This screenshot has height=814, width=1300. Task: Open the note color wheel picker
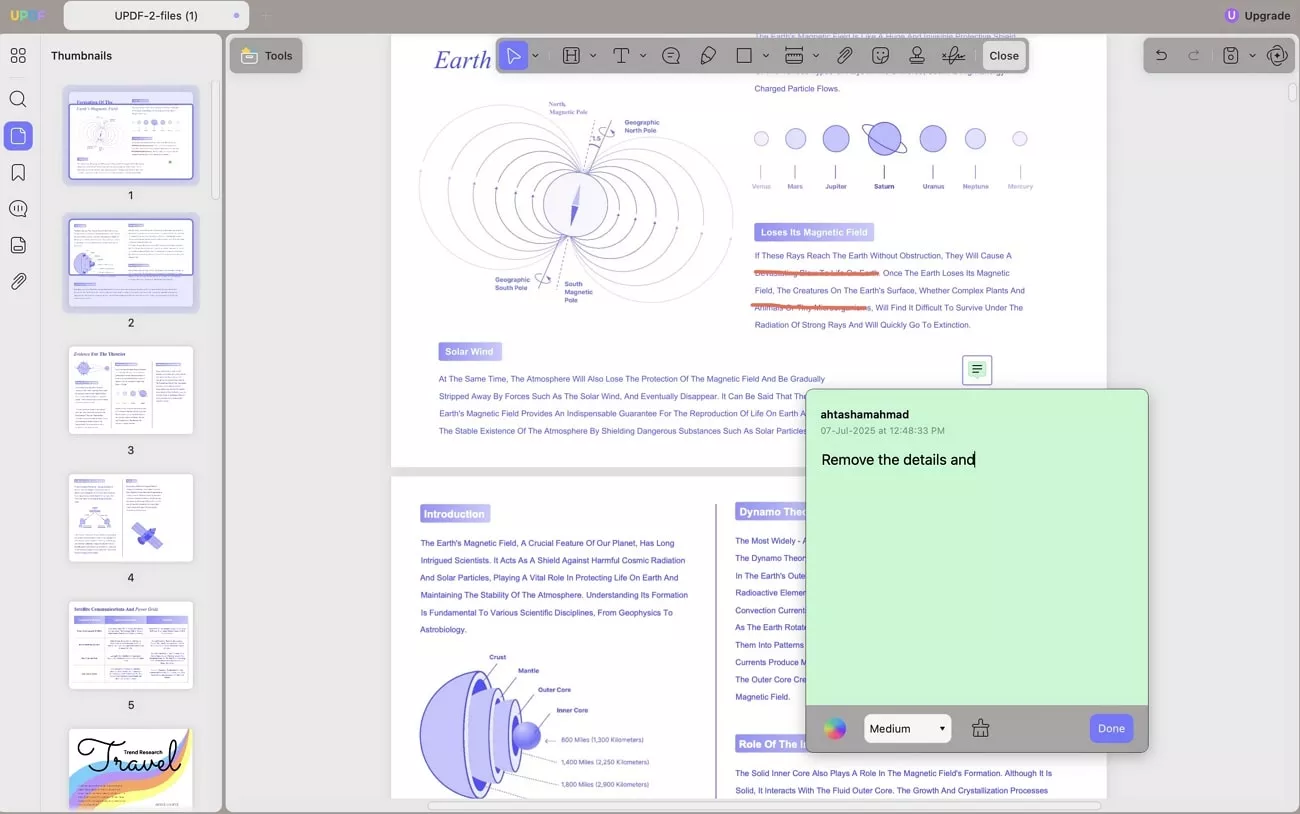(834, 729)
